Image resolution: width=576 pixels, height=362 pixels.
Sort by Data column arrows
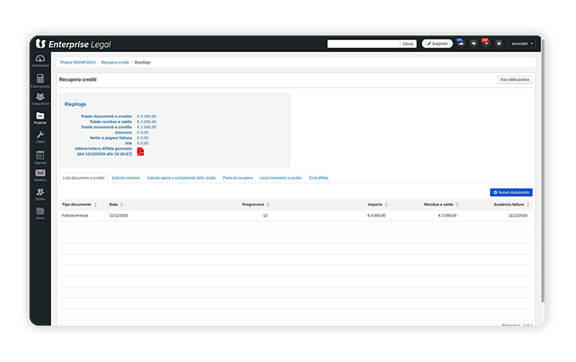(122, 205)
